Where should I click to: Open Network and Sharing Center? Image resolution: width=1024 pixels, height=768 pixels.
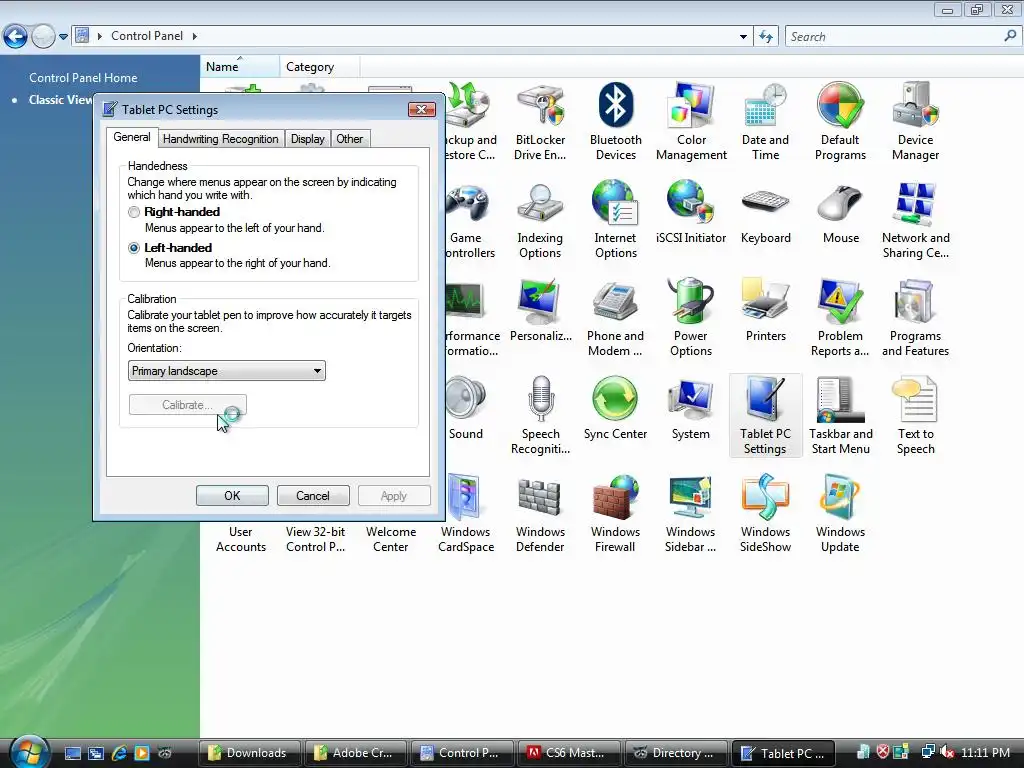(x=916, y=221)
